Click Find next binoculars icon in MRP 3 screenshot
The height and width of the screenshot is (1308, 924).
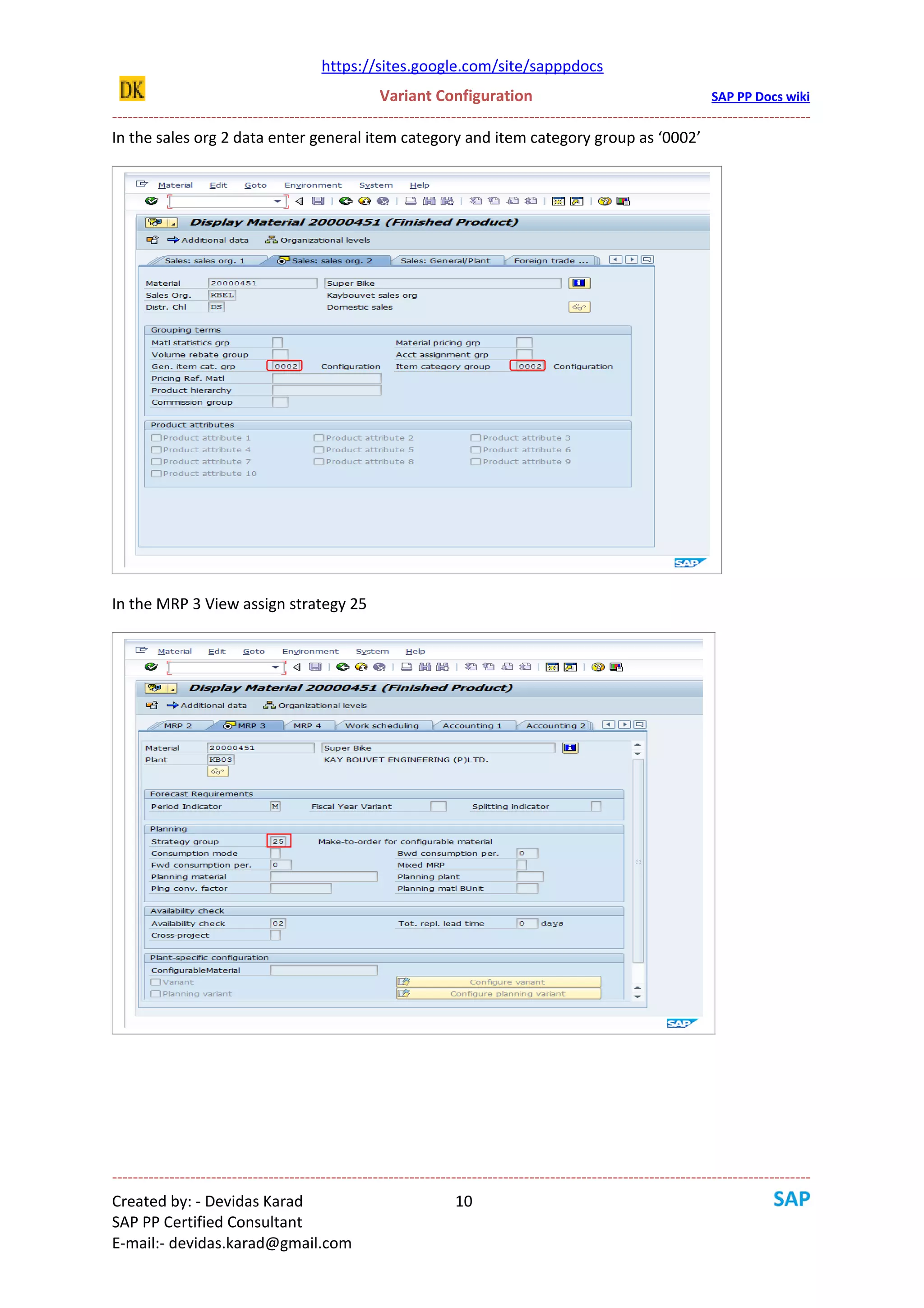[443, 667]
